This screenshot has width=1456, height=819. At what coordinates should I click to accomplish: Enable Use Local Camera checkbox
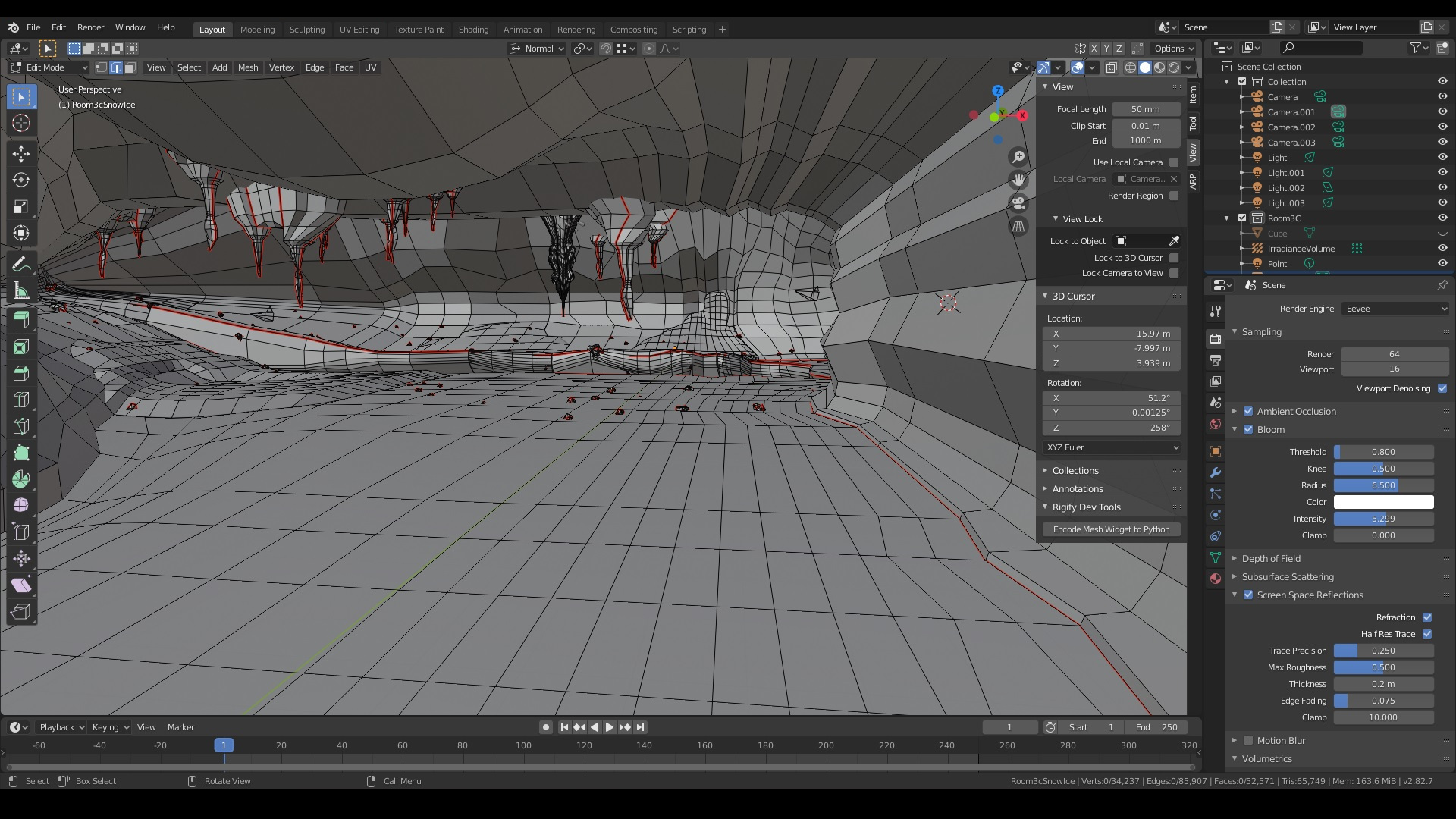[x=1174, y=162]
